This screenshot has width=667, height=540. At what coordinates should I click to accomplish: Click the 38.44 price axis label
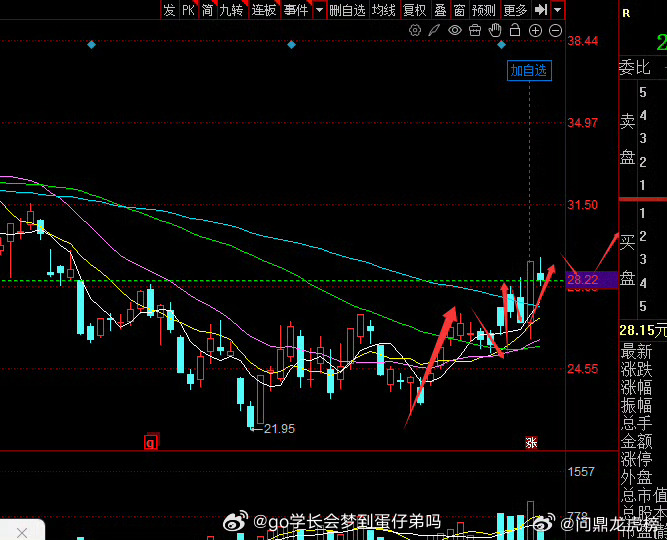(582, 41)
